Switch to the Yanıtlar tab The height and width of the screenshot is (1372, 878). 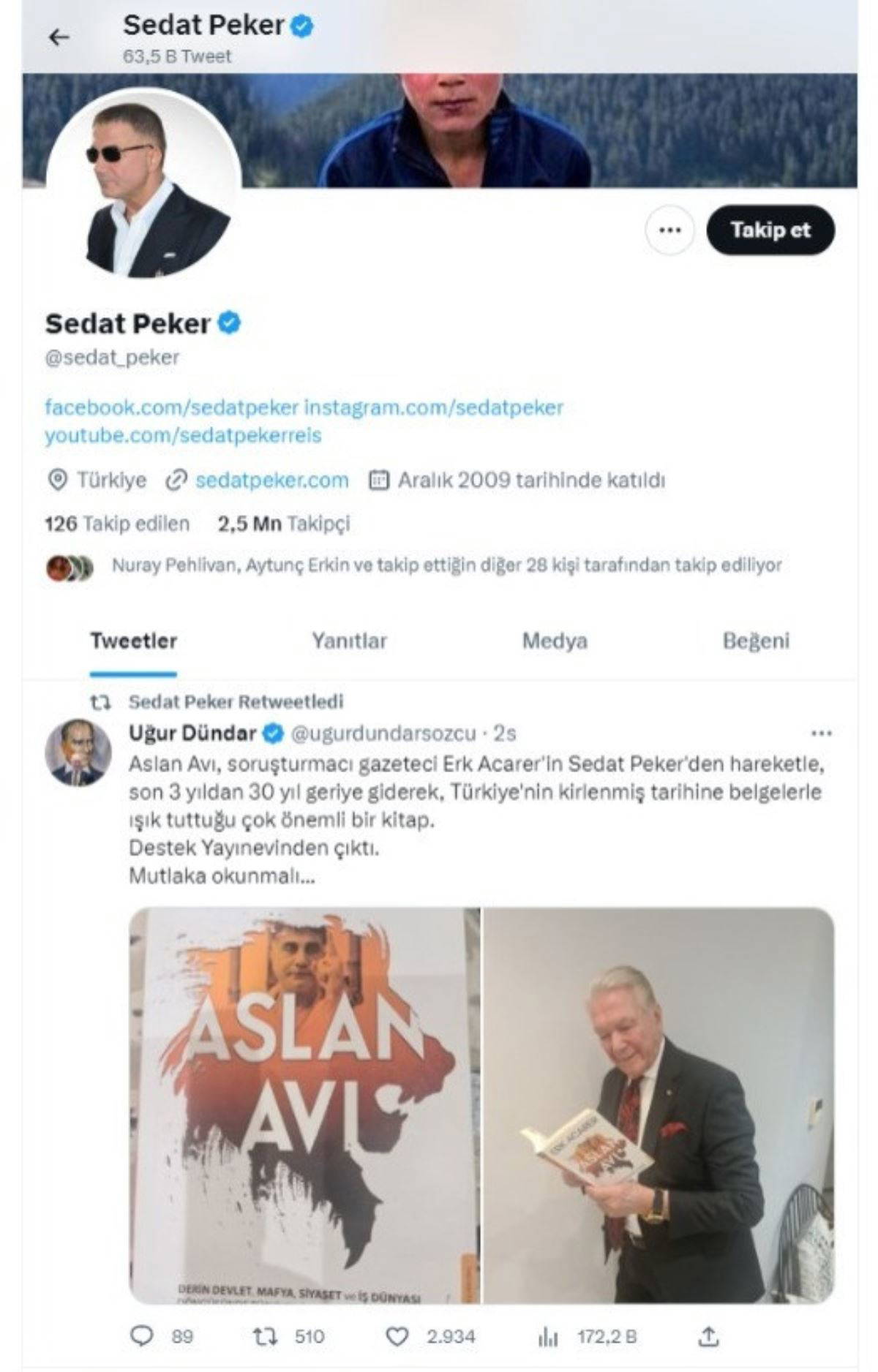click(x=349, y=641)
